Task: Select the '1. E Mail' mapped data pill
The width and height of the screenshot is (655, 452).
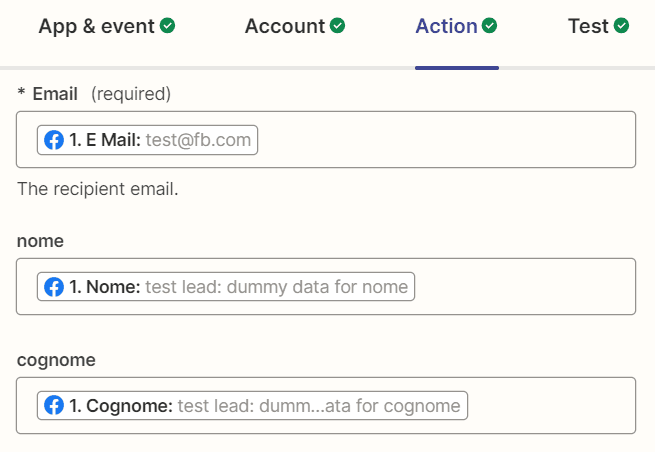Action: [x=148, y=140]
